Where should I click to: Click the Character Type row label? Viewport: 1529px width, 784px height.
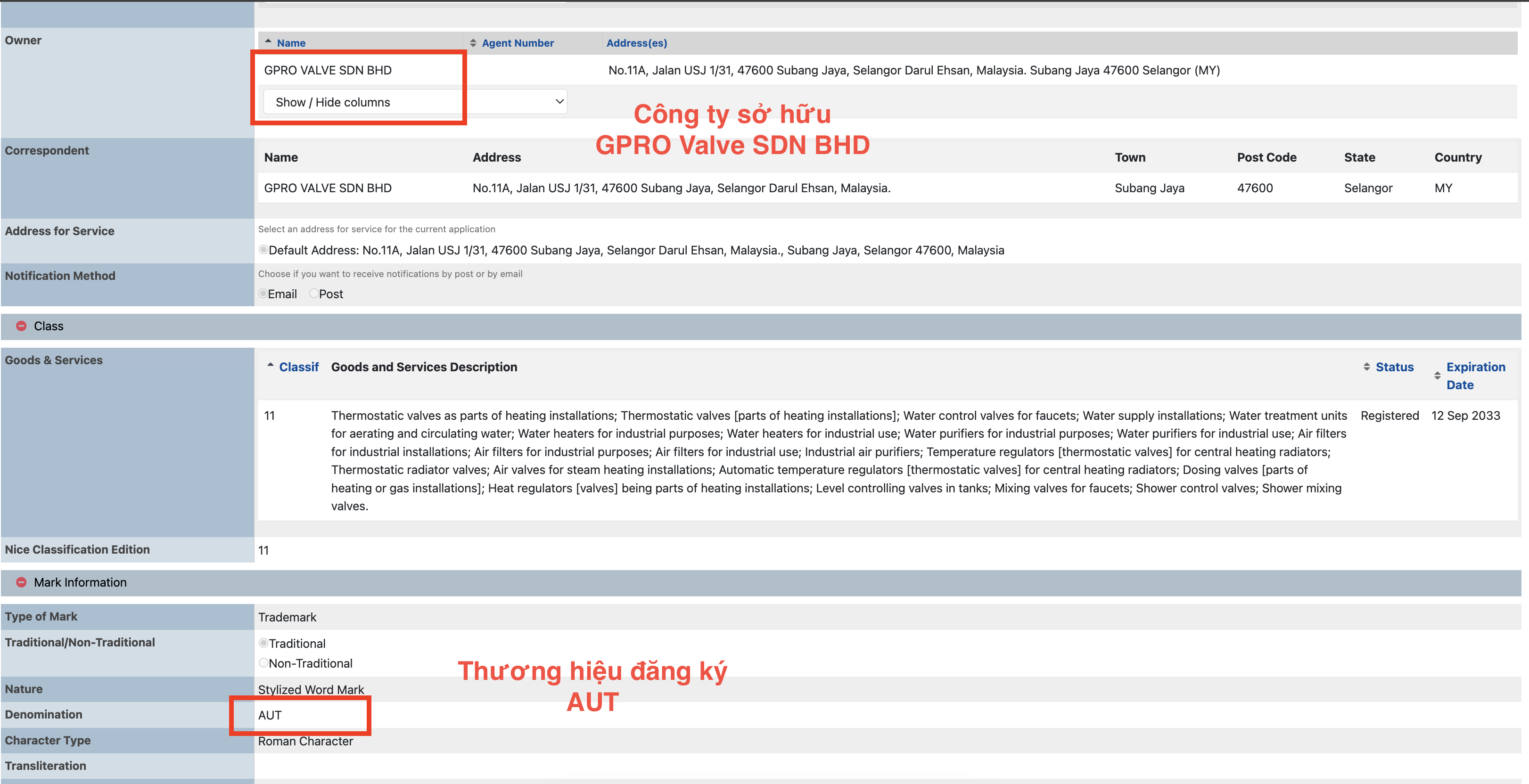(x=48, y=741)
